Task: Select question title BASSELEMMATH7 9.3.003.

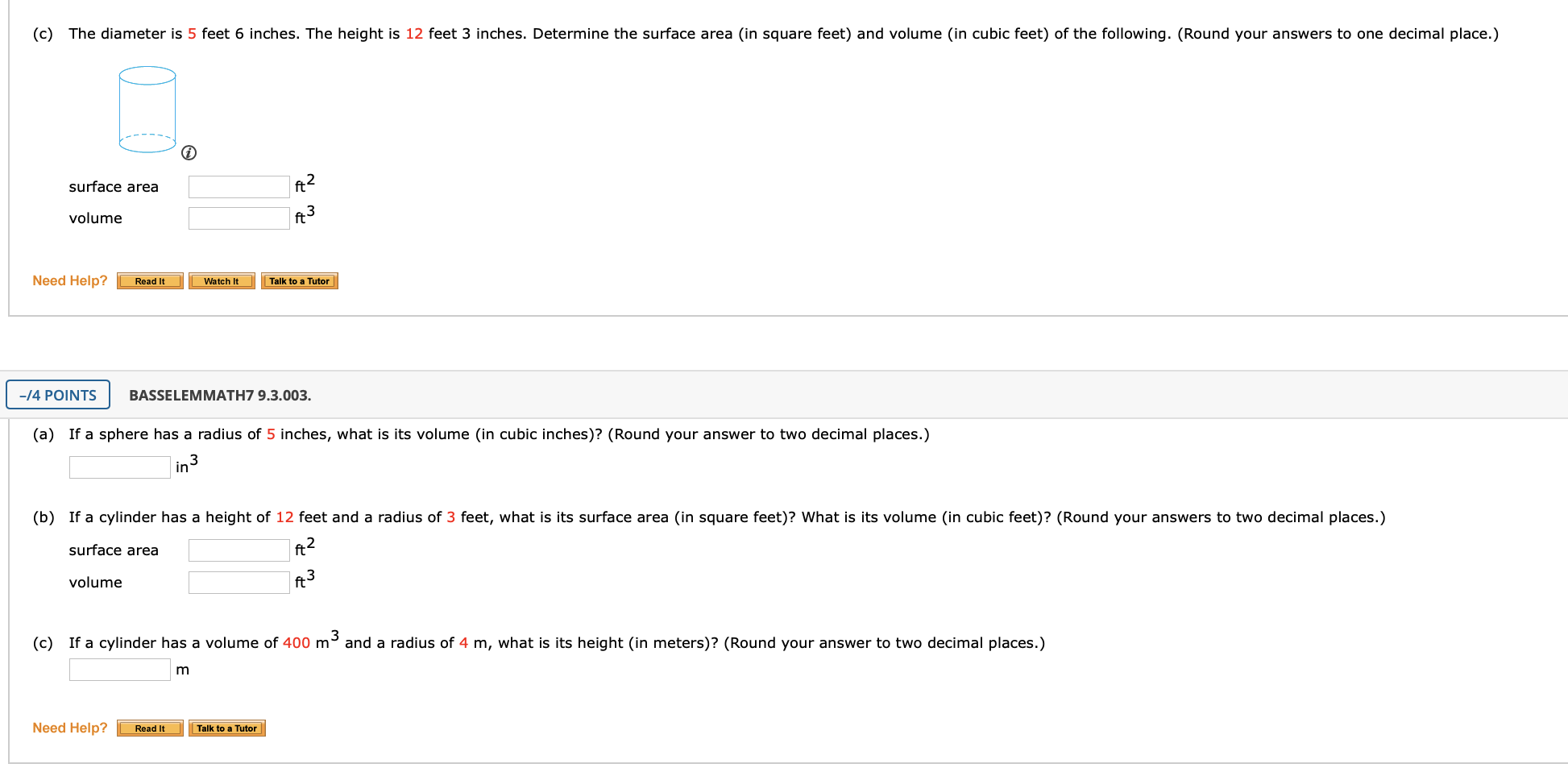Action: [x=220, y=396]
